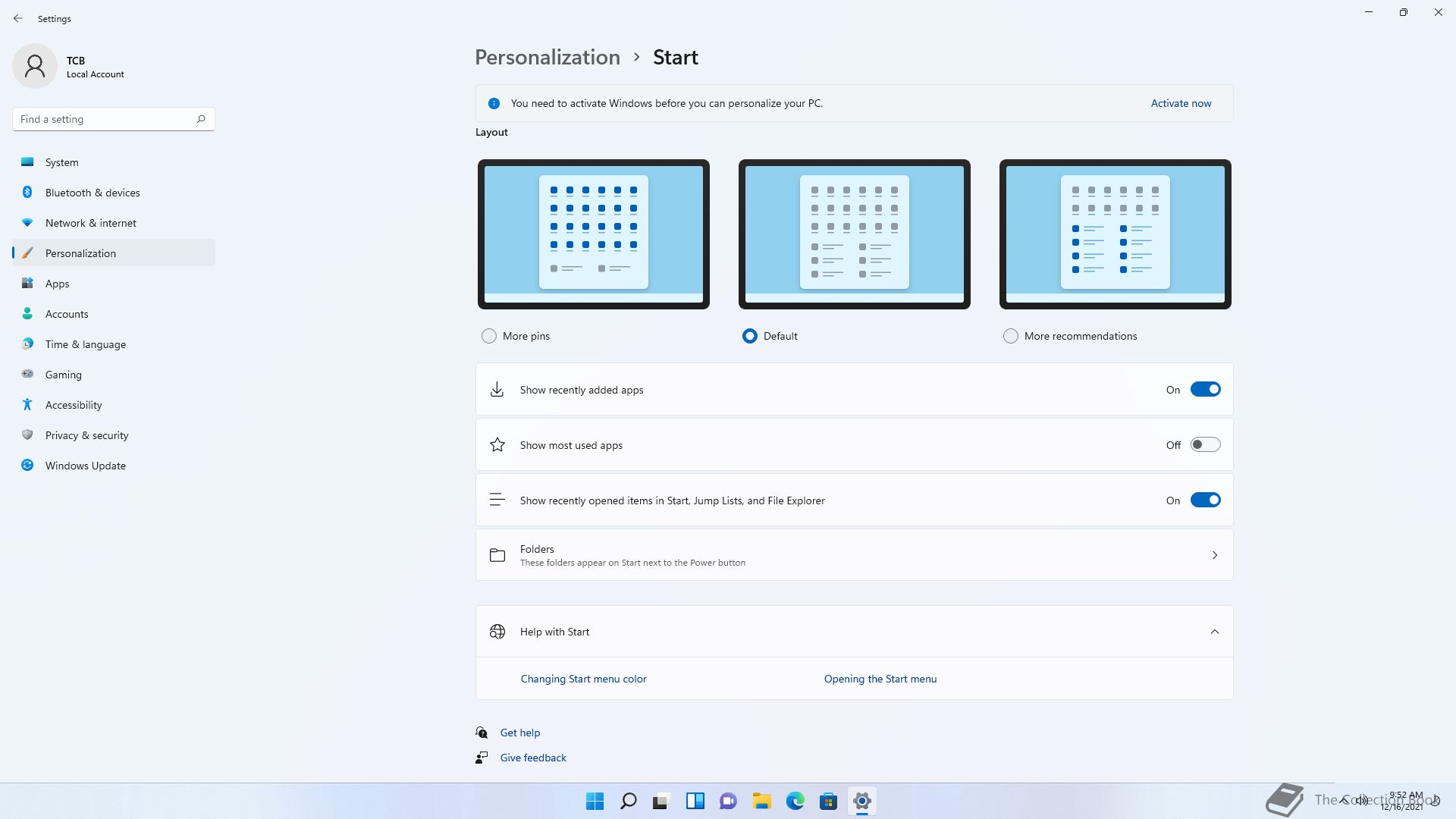Viewport: 1456px width, 819px height.
Task: Click the search magnifier in Find a setting
Action: click(201, 119)
